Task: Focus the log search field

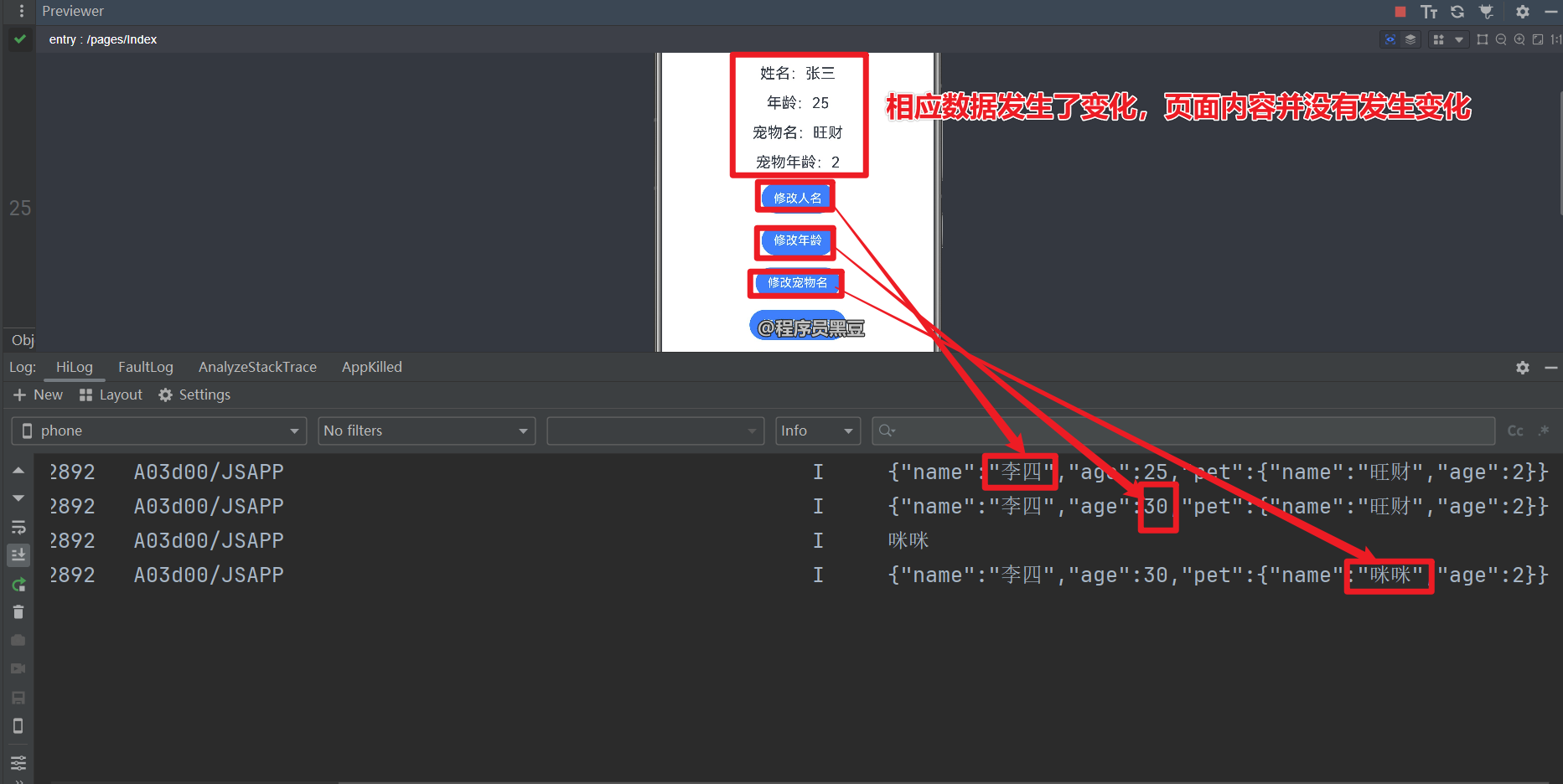Action: tap(1183, 431)
